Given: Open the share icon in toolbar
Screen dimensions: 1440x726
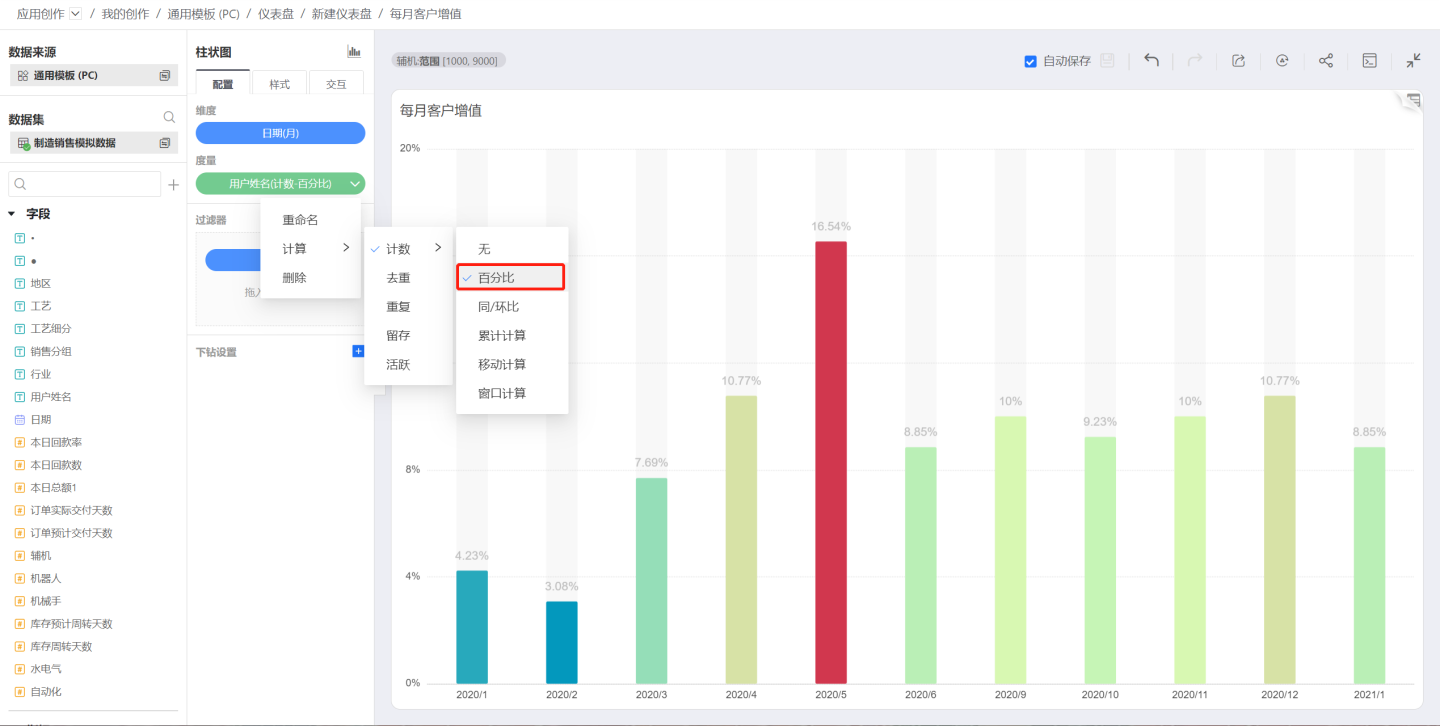Looking at the screenshot, I should pyautogui.click(x=1326, y=61).
